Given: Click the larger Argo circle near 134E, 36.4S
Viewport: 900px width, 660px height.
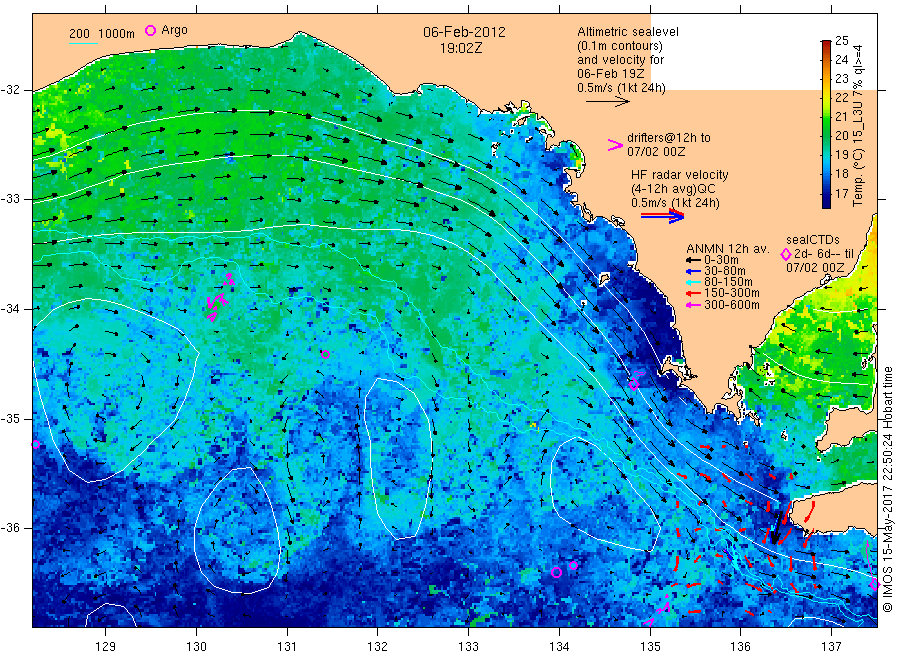Looking at the screenshot, I should pos(556,572).
